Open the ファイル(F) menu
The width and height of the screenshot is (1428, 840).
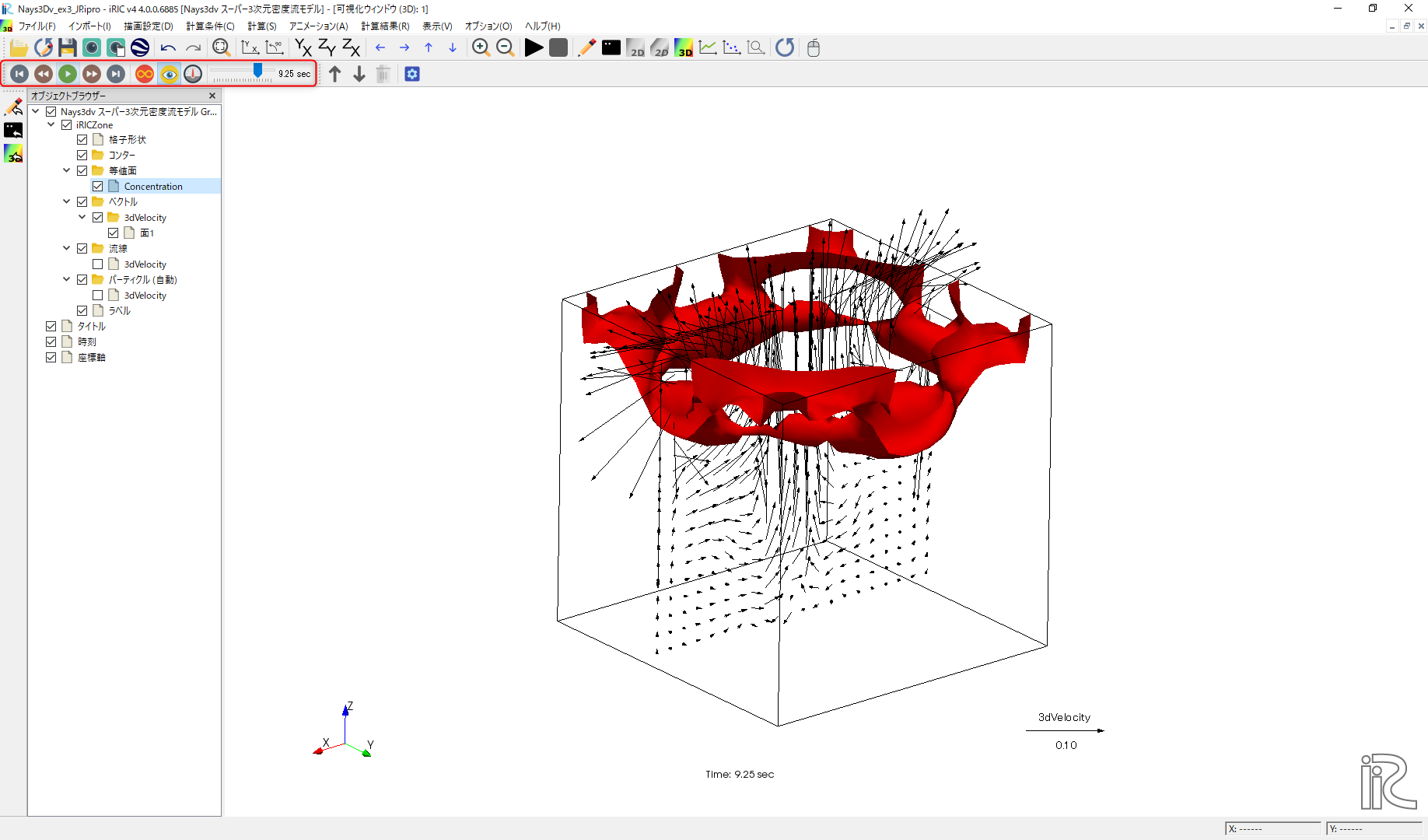37,26
